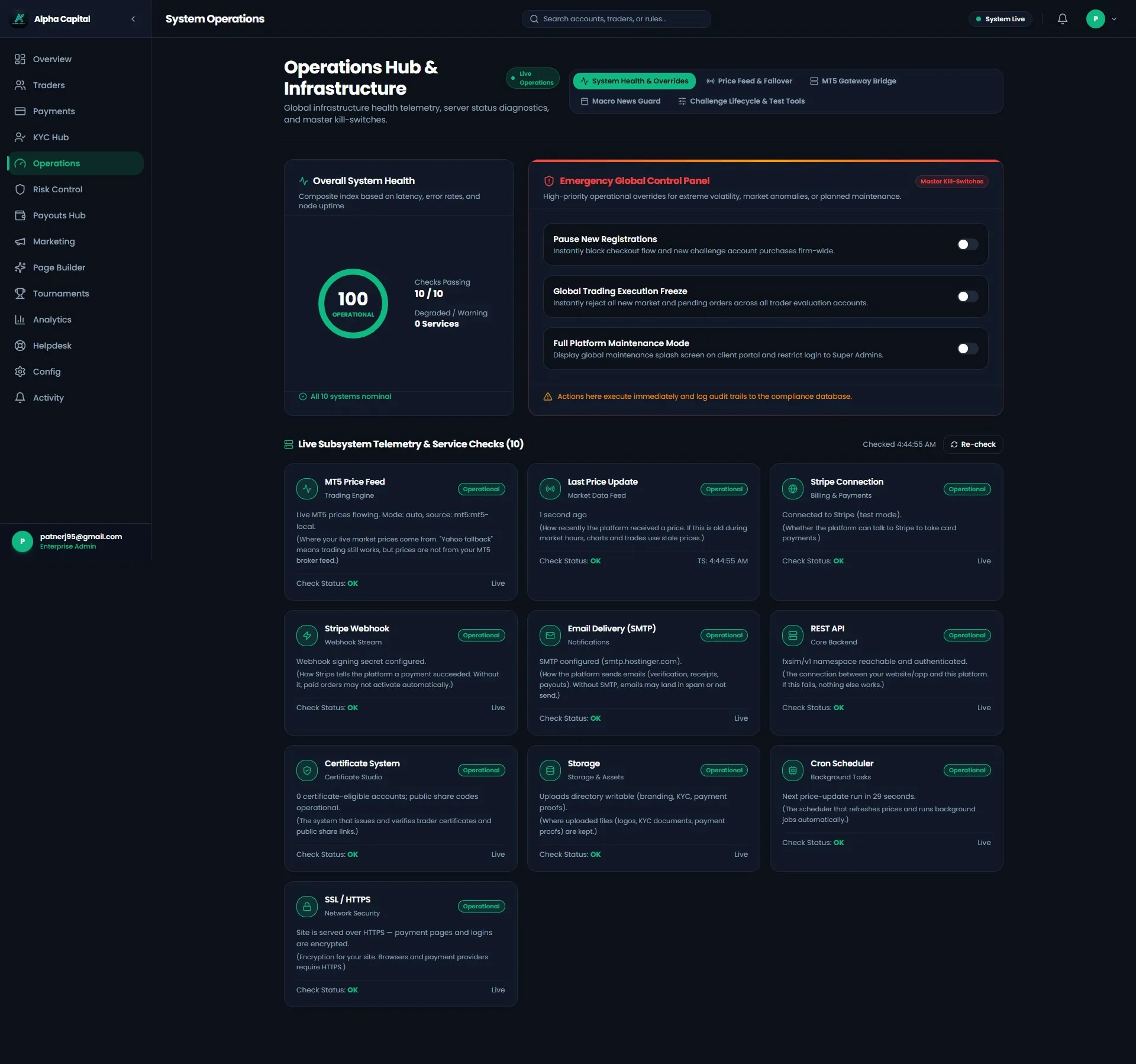Click the Helpdesk lifebuoy icon
This screenshot has width=1136, height=1064.
[20, 346]
